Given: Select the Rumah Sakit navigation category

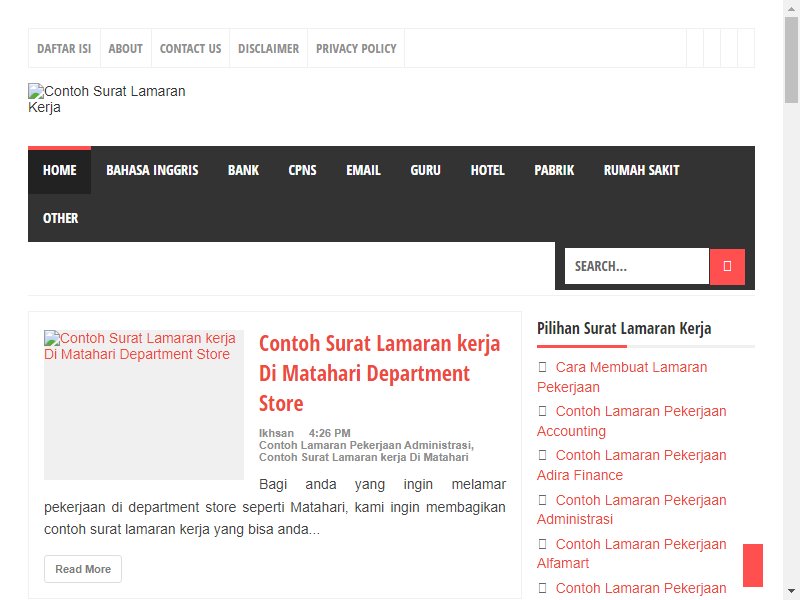Looking at the screenshot, I should (641, 170).
